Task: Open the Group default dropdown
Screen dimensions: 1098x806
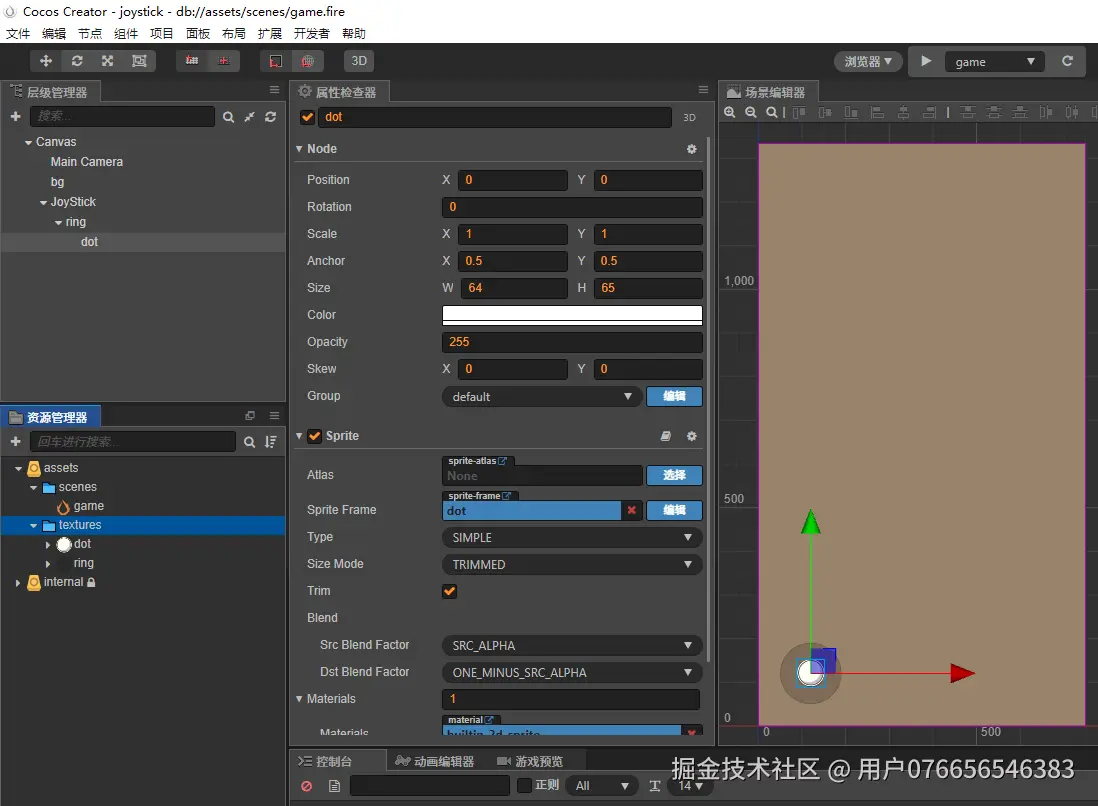Action: point(542,396)
